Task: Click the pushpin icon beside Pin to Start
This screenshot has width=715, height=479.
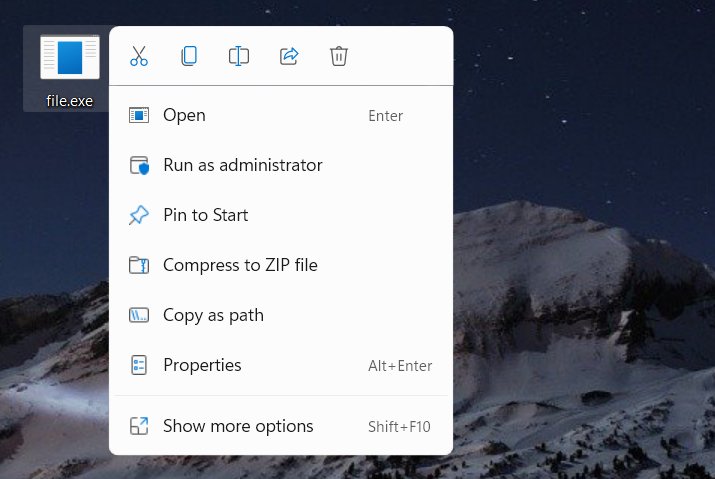Action: pyautogui.click(x=139, y=215)
